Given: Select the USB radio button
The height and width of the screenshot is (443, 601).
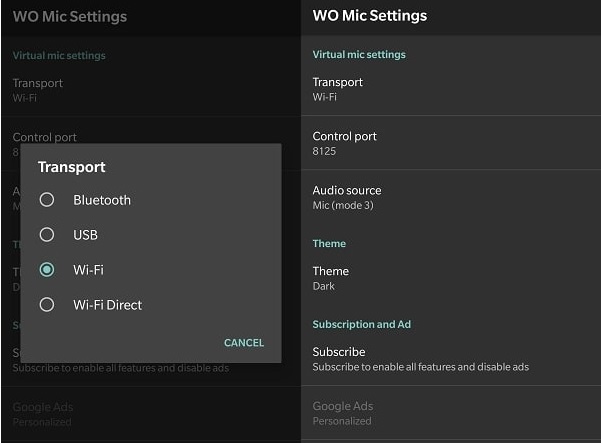Looking at the screenshot, I should [x=47, y=235].
